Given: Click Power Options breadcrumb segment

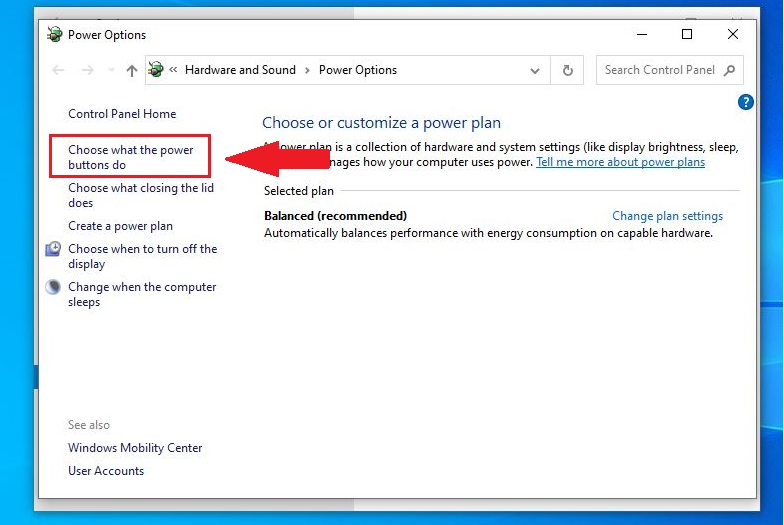Looking at the screenshot, I should [358, 70].
